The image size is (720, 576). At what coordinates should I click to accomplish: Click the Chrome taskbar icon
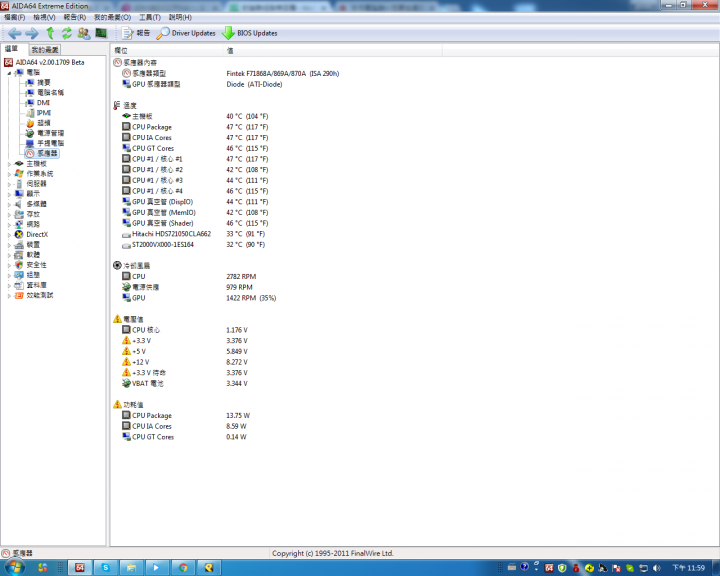pos(183,568)
